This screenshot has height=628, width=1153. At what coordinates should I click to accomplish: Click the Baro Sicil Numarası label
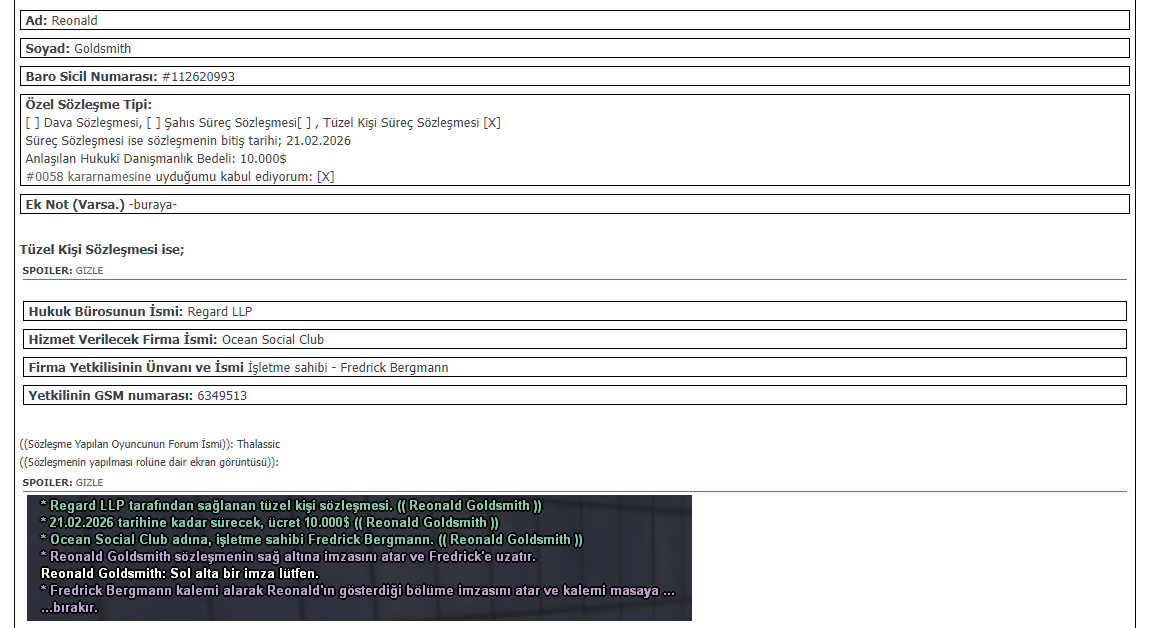(91, 76)
